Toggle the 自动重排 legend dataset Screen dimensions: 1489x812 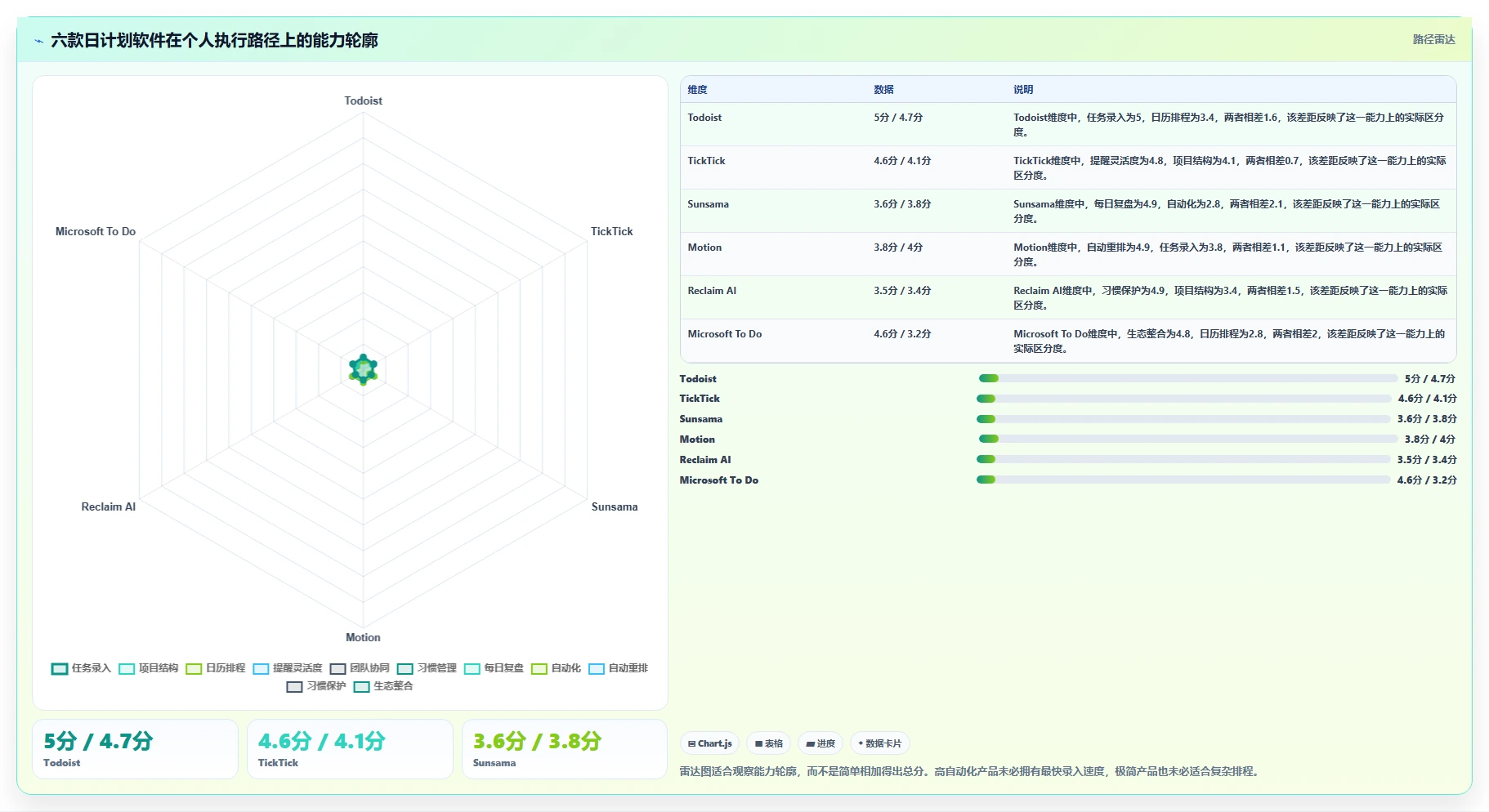(x=619, y=668)
